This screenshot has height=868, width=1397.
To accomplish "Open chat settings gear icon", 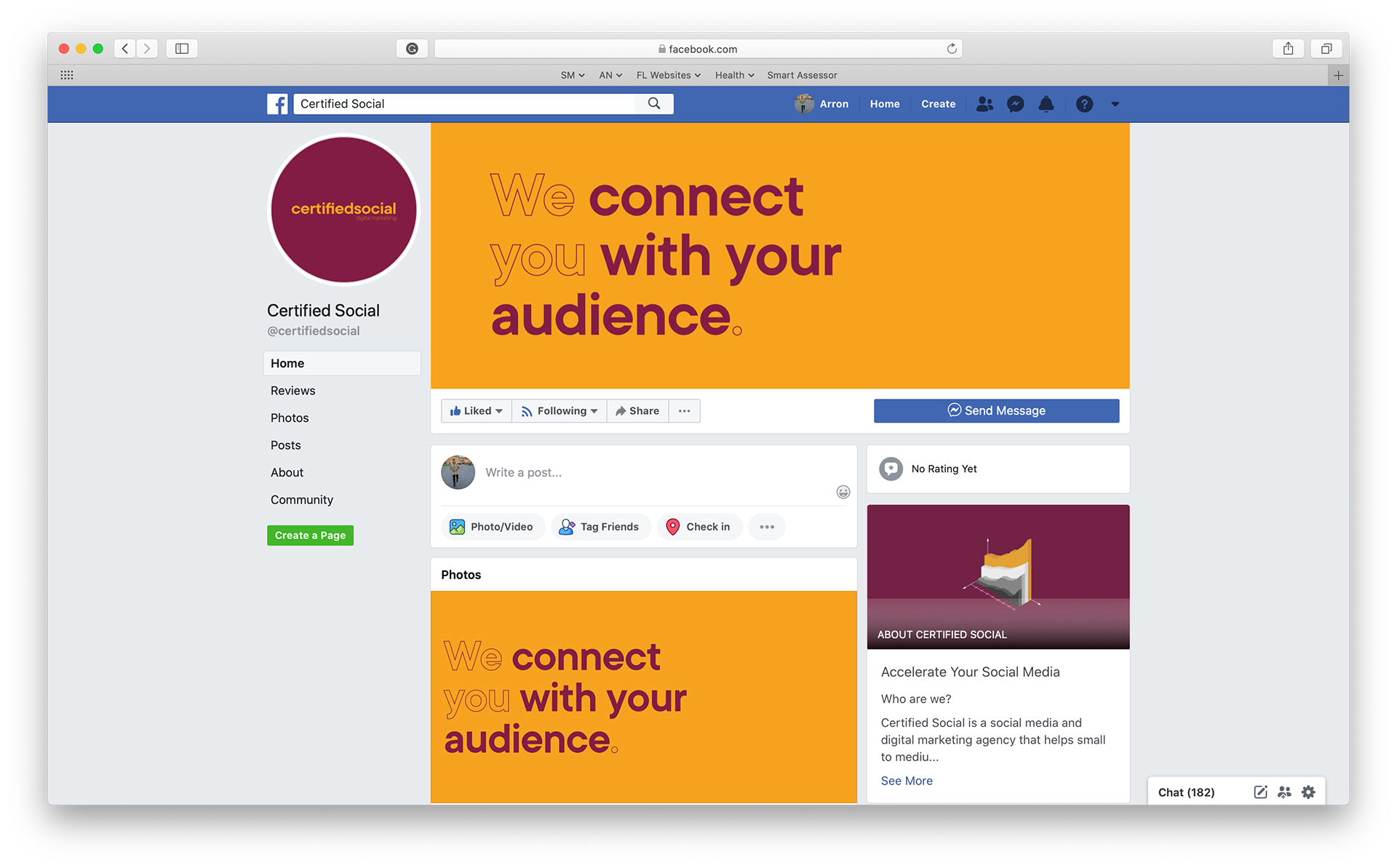I will point(1308,792).
